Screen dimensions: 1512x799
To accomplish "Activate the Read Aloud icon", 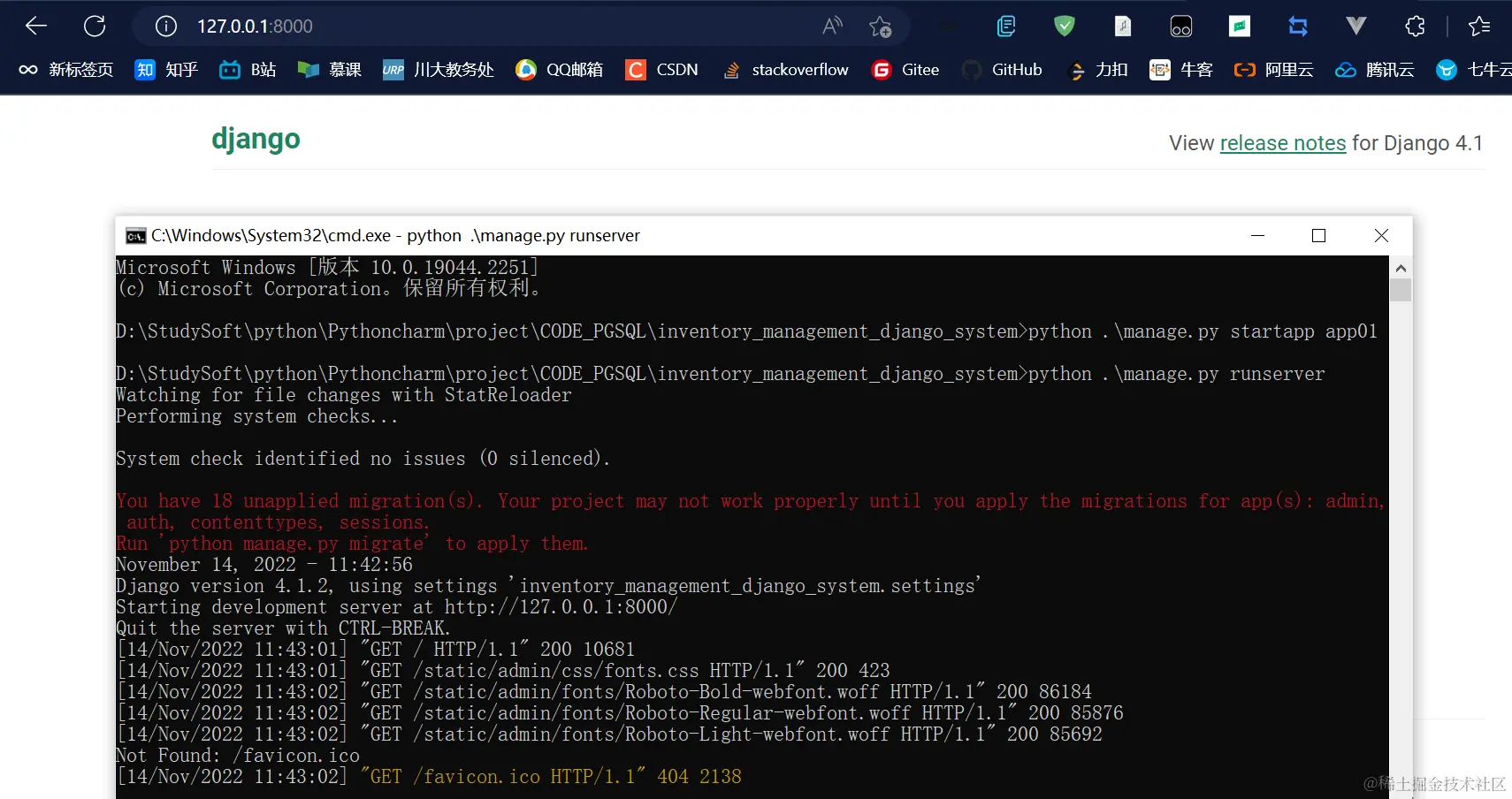I will click(832, 27).
